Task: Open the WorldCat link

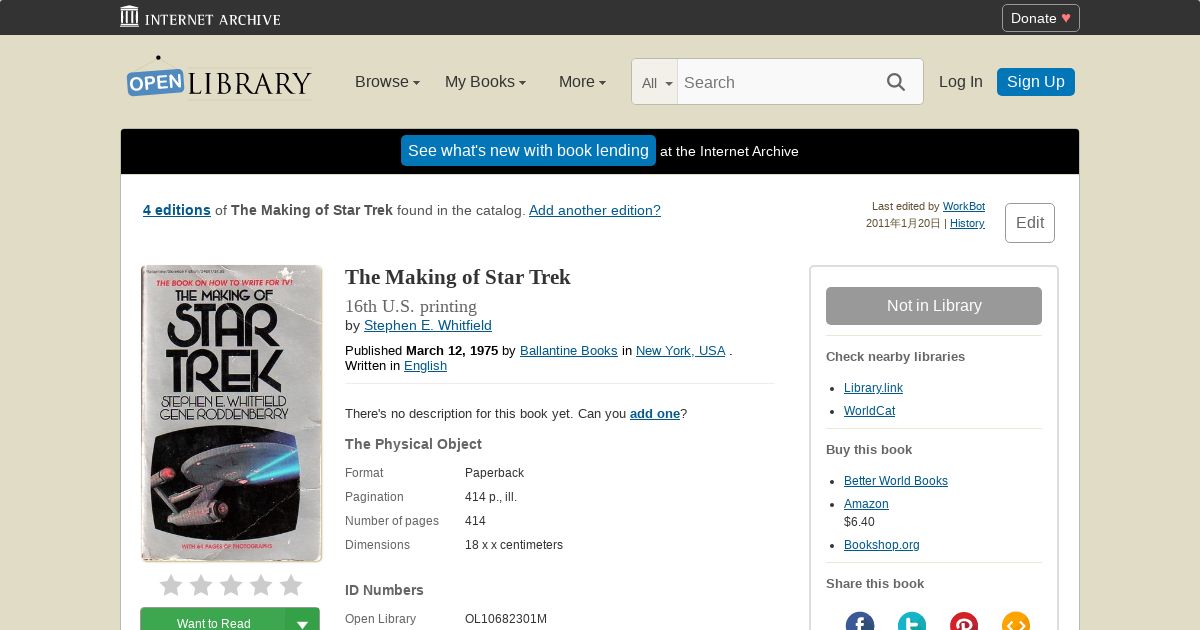Action: coord(870,411)
